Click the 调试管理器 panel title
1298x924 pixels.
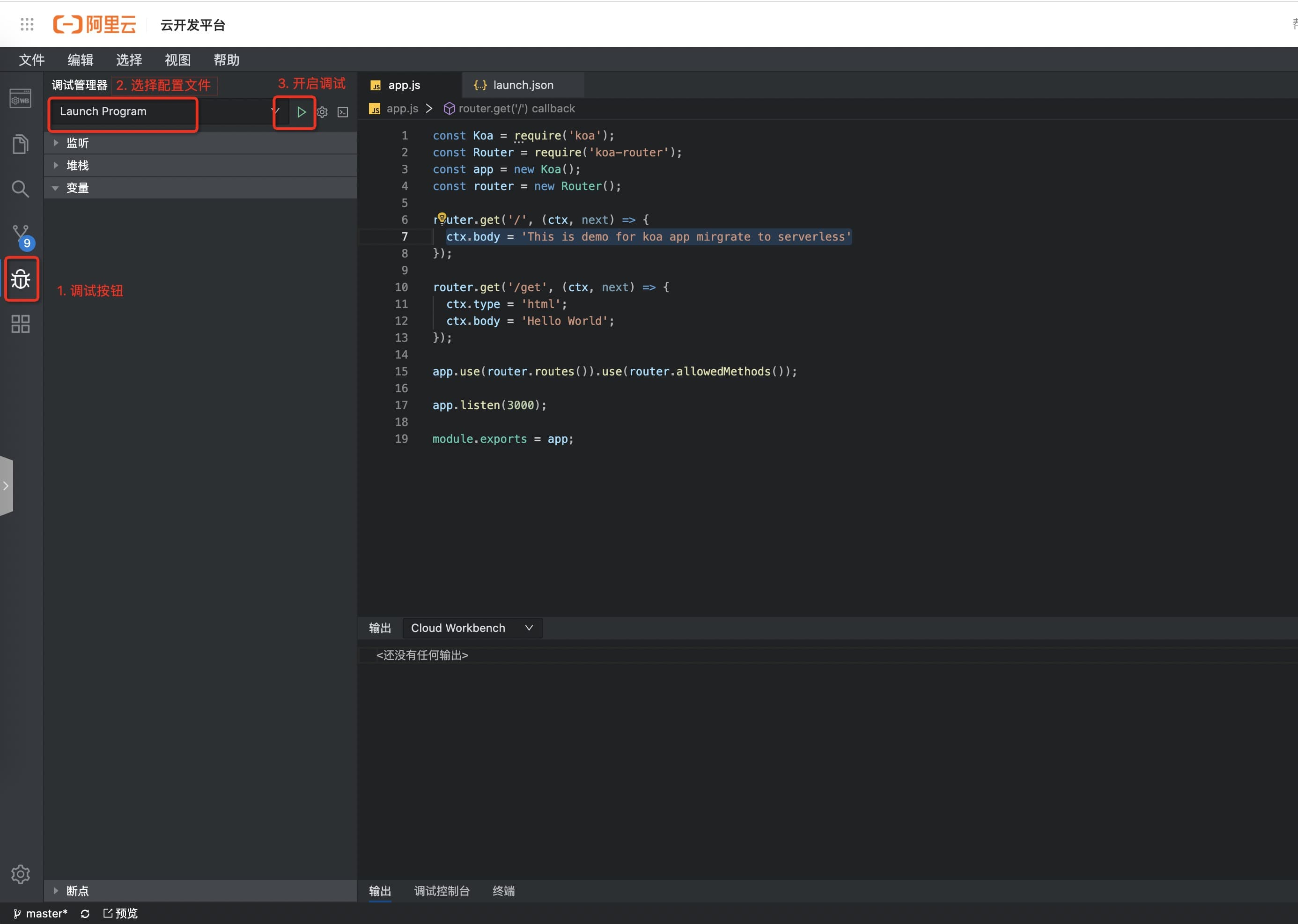click(80, 85)
